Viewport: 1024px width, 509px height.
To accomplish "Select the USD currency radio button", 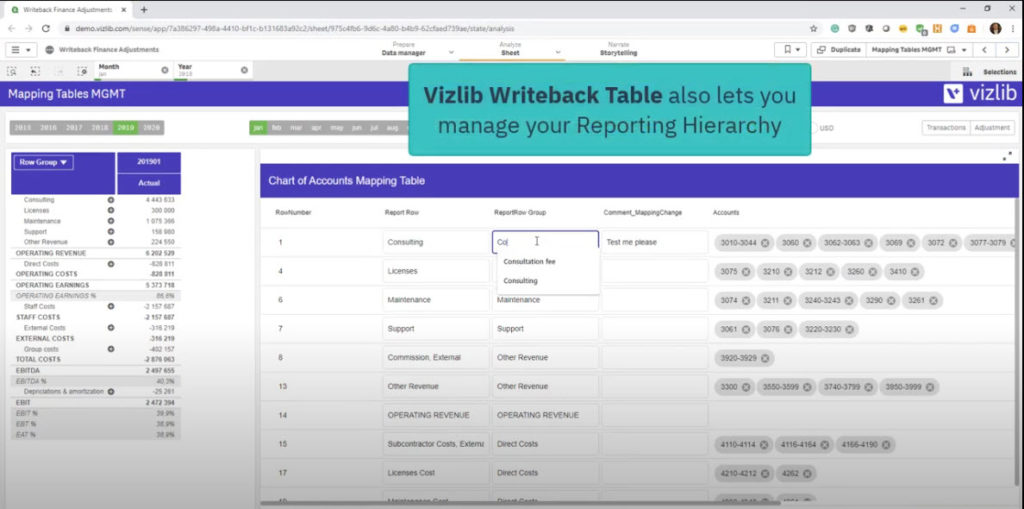I will pyautogui.click(x=814, y=128).
